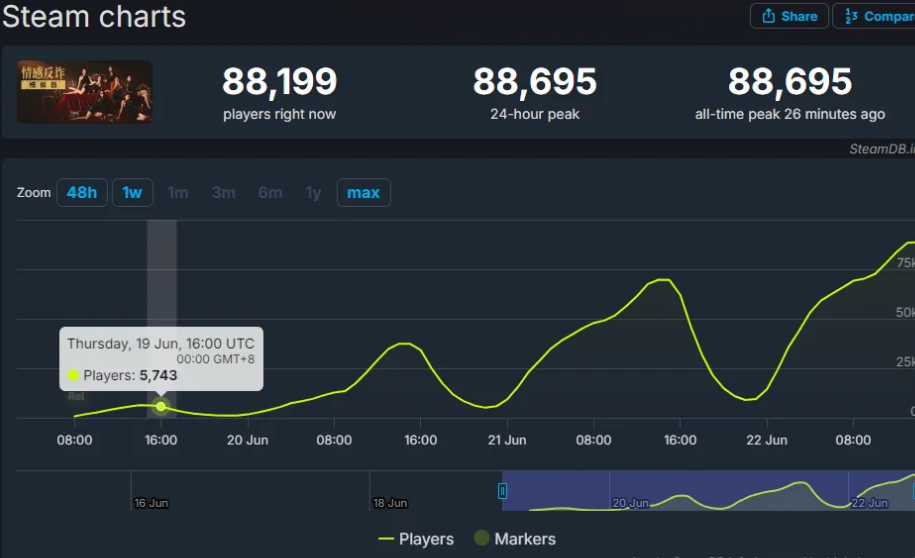The image size is (915, 558).
Task: Select the 1y zoom option
Action: pyautogui.click(x=313, y=193)
